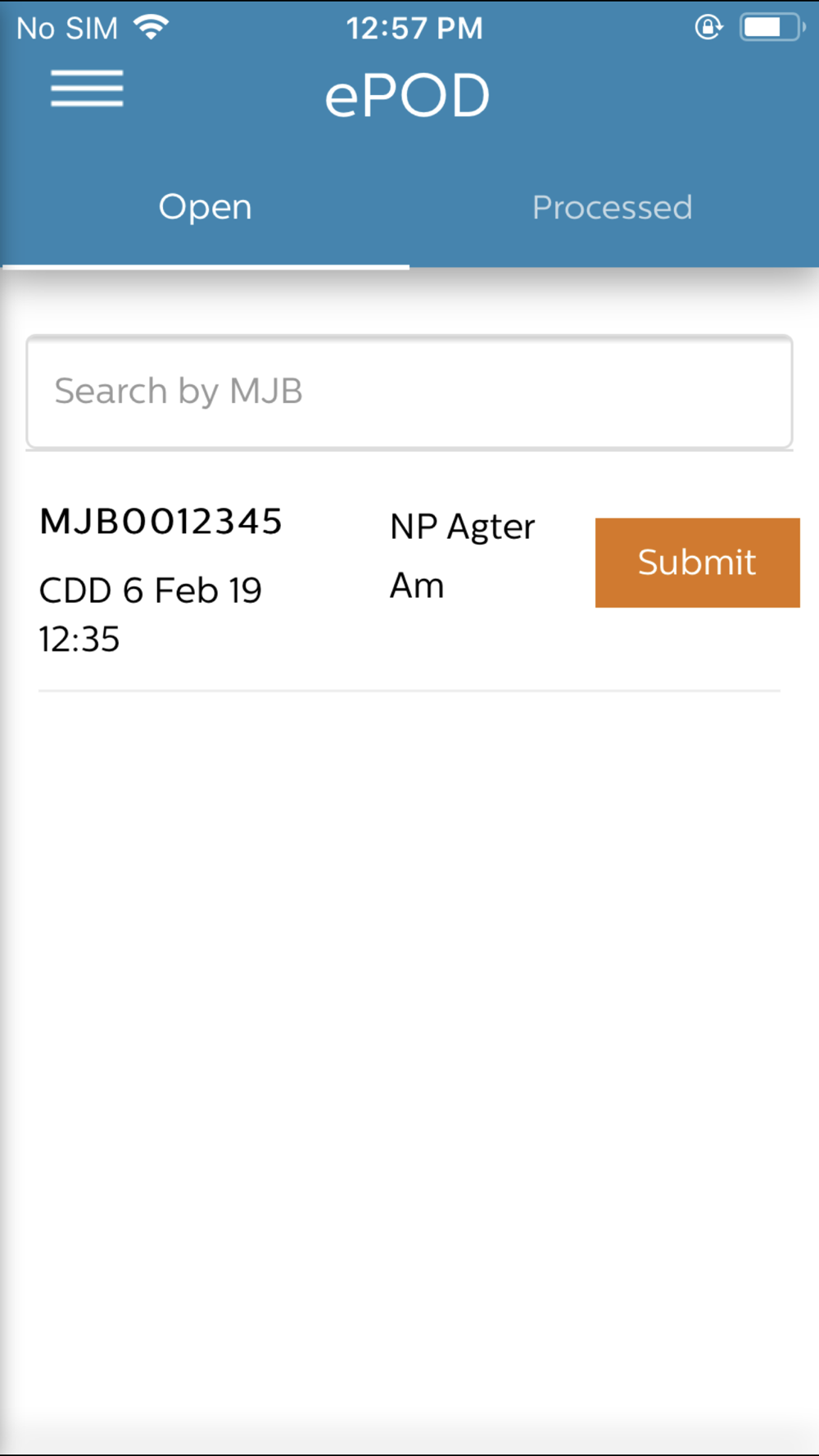Tap the white underline beneath Open tab
Viewport: 819px width, 1456px height.
click(205, 266)
